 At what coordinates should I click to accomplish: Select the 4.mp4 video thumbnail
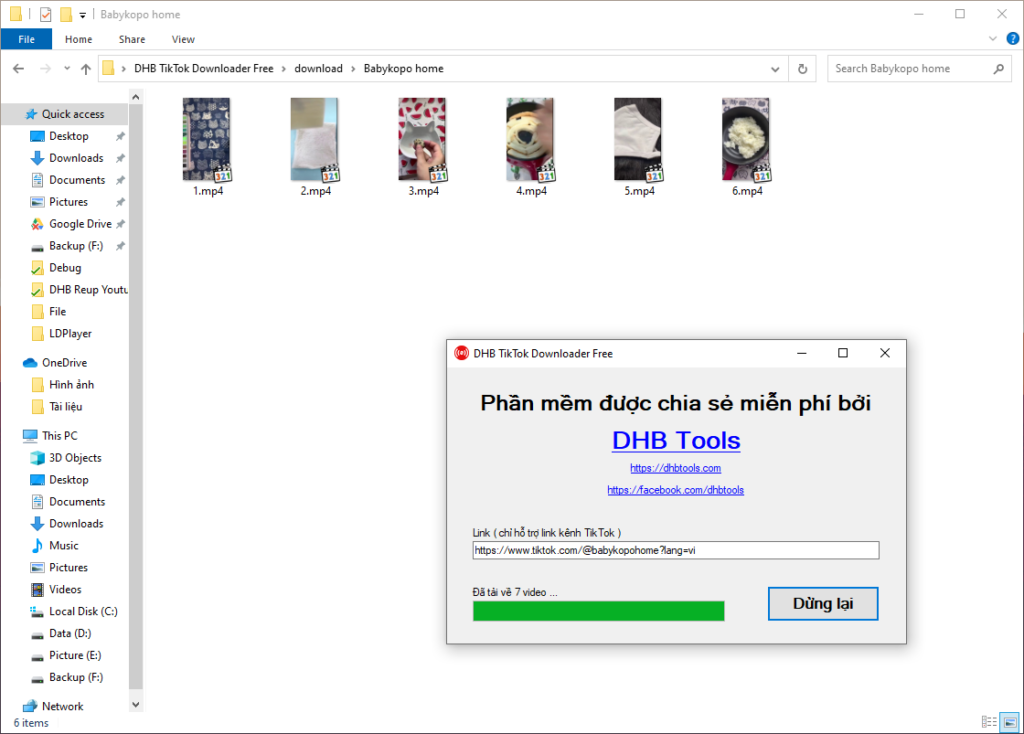click(531, 139)
